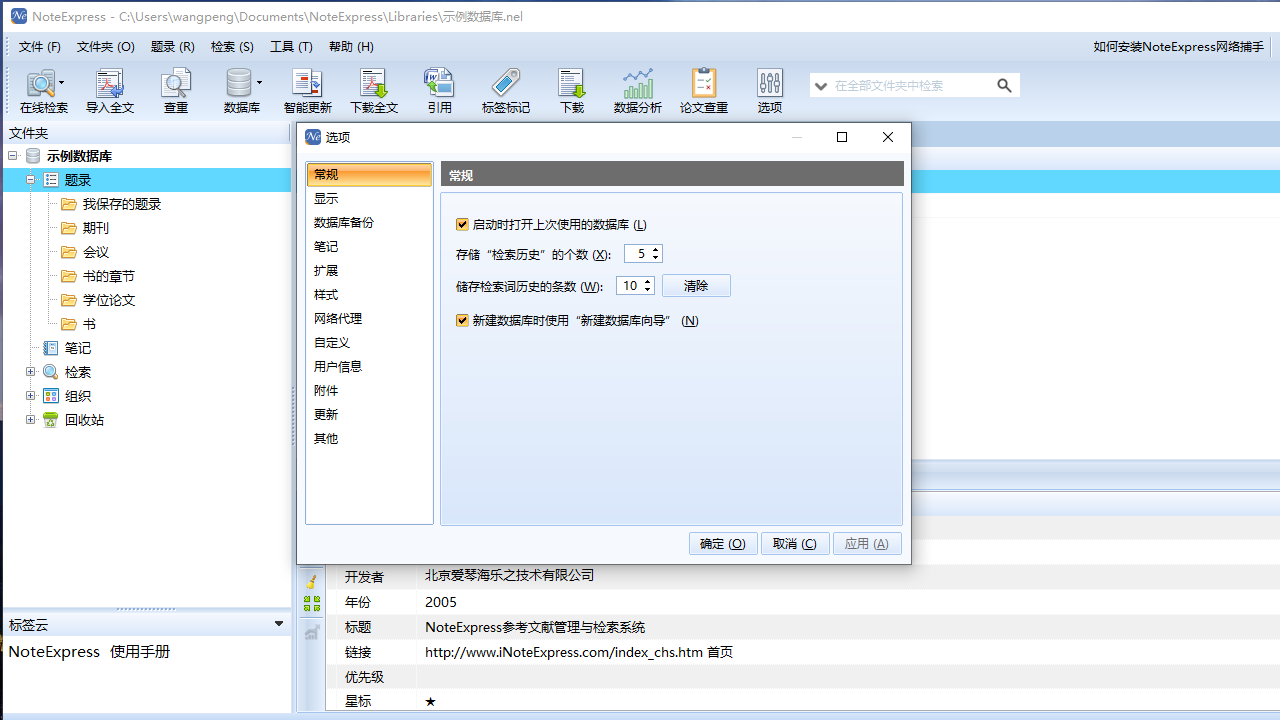Expand the 组织 tree node
1280x720 pixels.
pos(31,395)
